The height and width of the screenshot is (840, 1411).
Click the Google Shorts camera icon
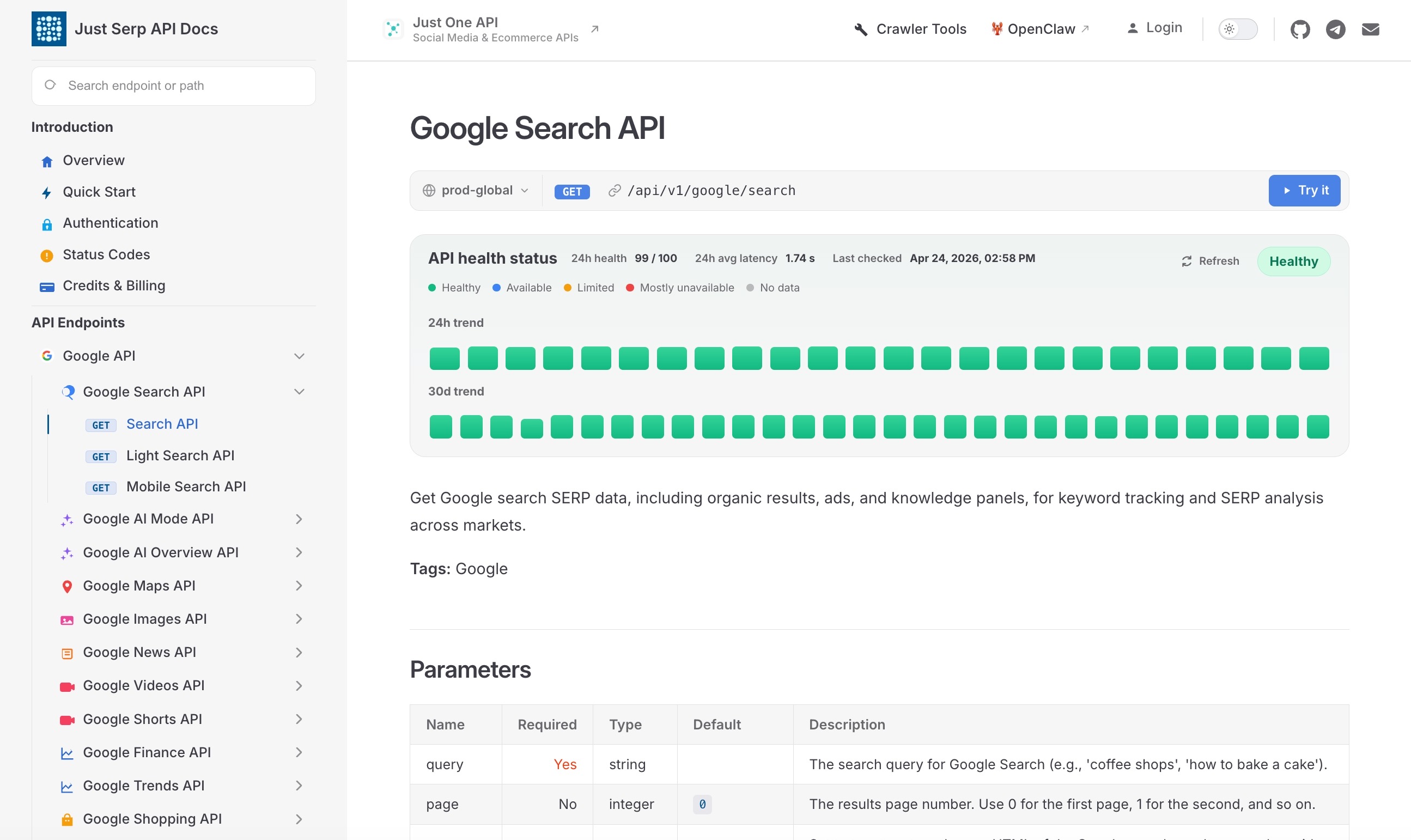67,720
